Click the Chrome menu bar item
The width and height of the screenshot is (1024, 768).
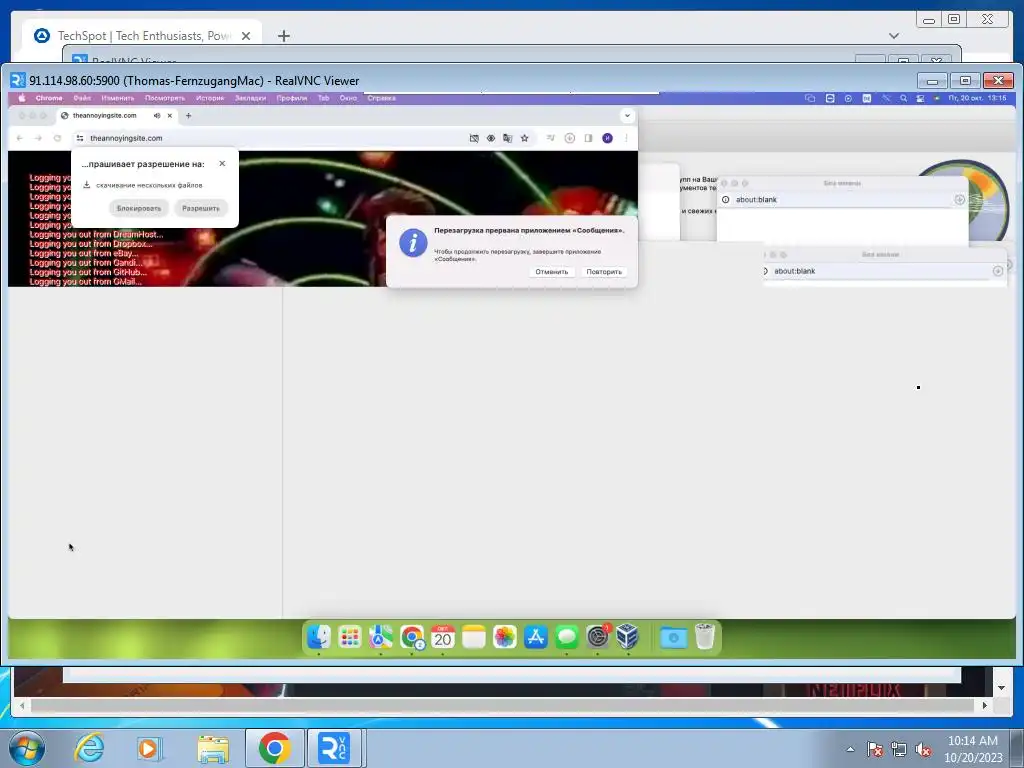49,98
